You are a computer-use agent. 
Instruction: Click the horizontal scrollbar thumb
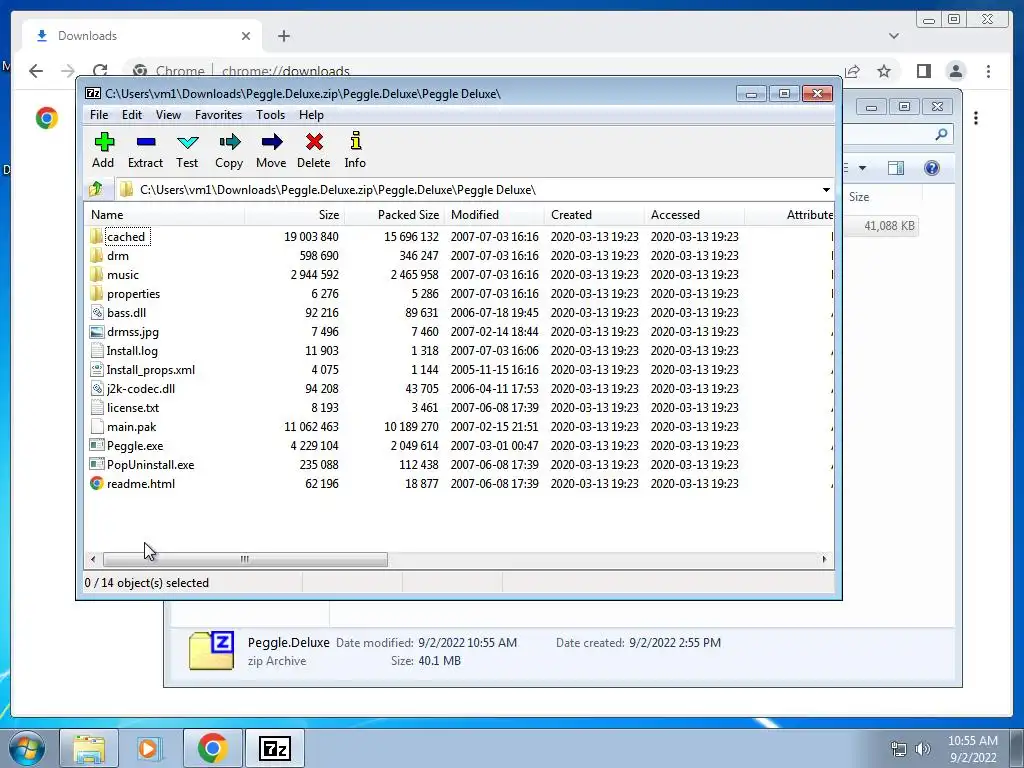click(245, 559)
